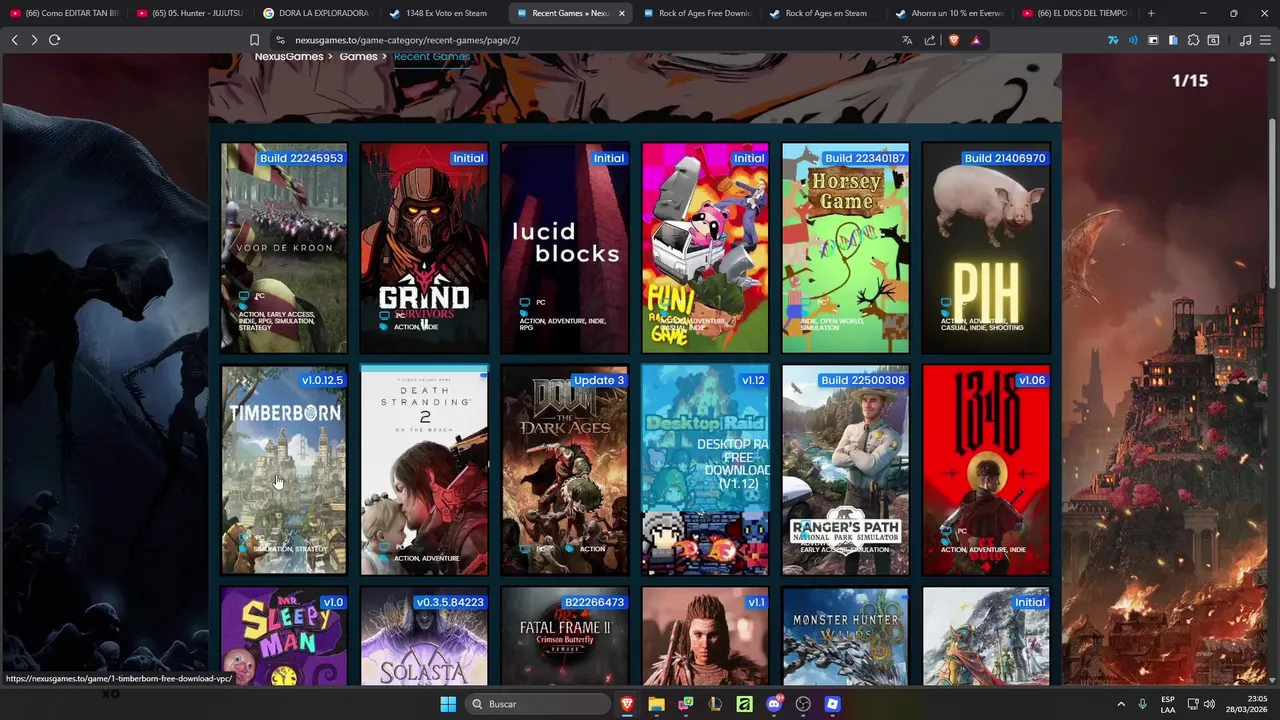The height and width of the screenshot is (720, 1280).
Task: Reload the page with the refresh icon
Action: point(54,40)
